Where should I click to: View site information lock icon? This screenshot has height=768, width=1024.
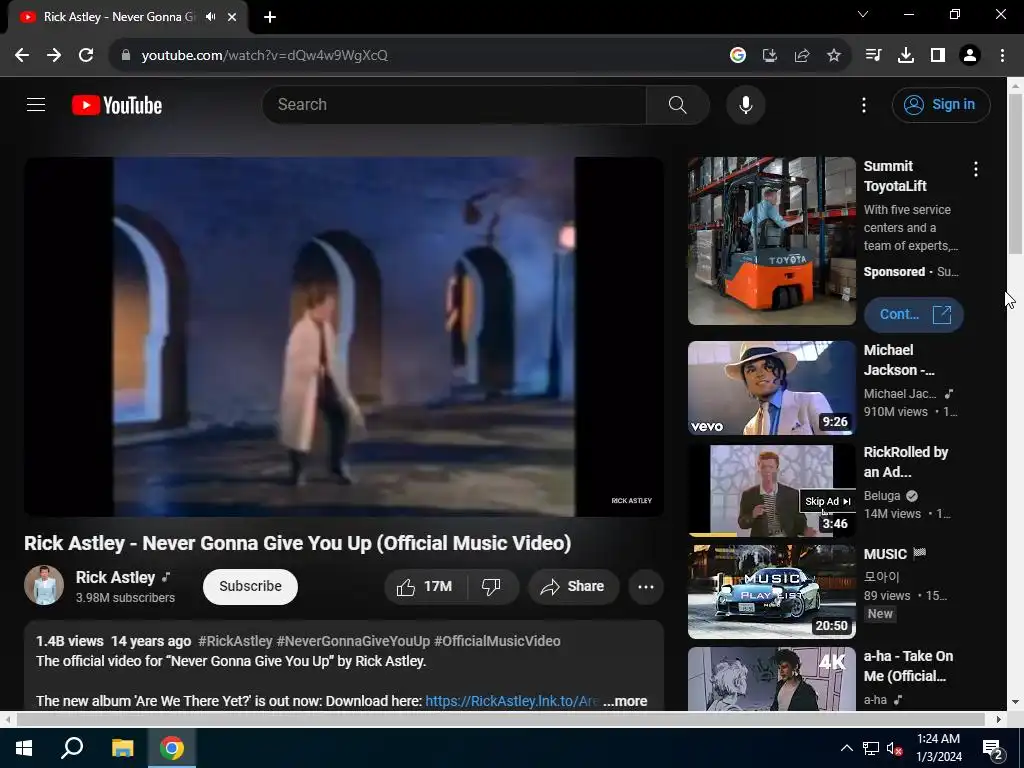(125, 56)
